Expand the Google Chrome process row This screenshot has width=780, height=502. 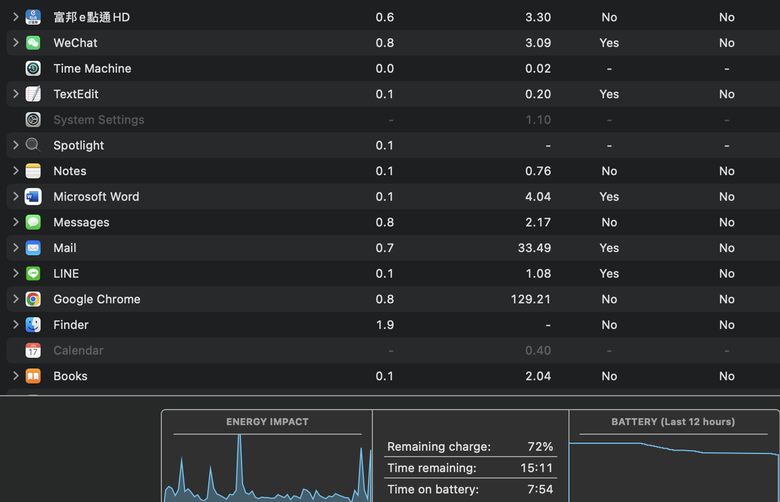coord(15,299)
